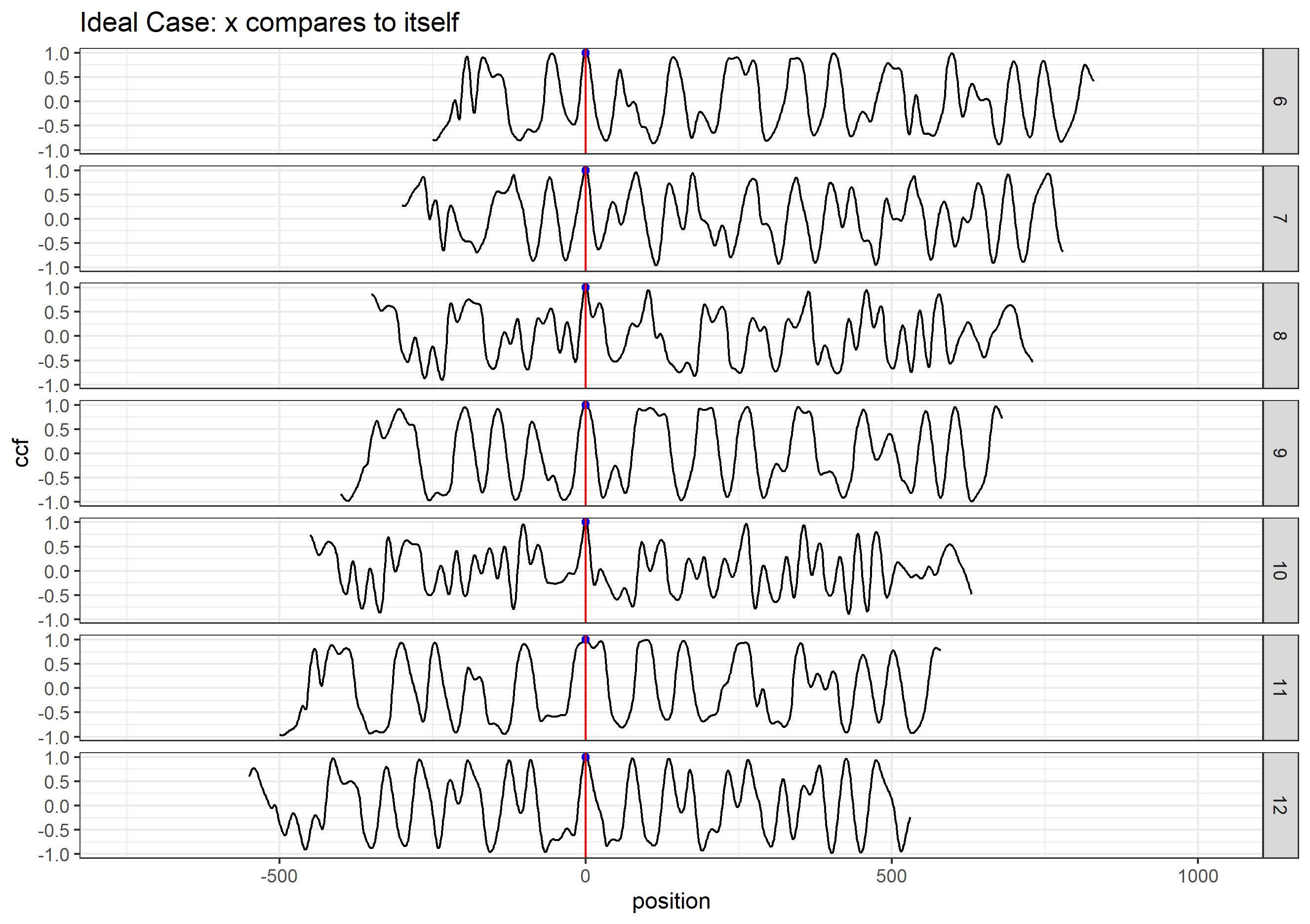Image resolution: width=1310 pixels, height=924 pixels.
Task: Click the '0.5' y-tick label of panel 12
Action: [56, 782]
